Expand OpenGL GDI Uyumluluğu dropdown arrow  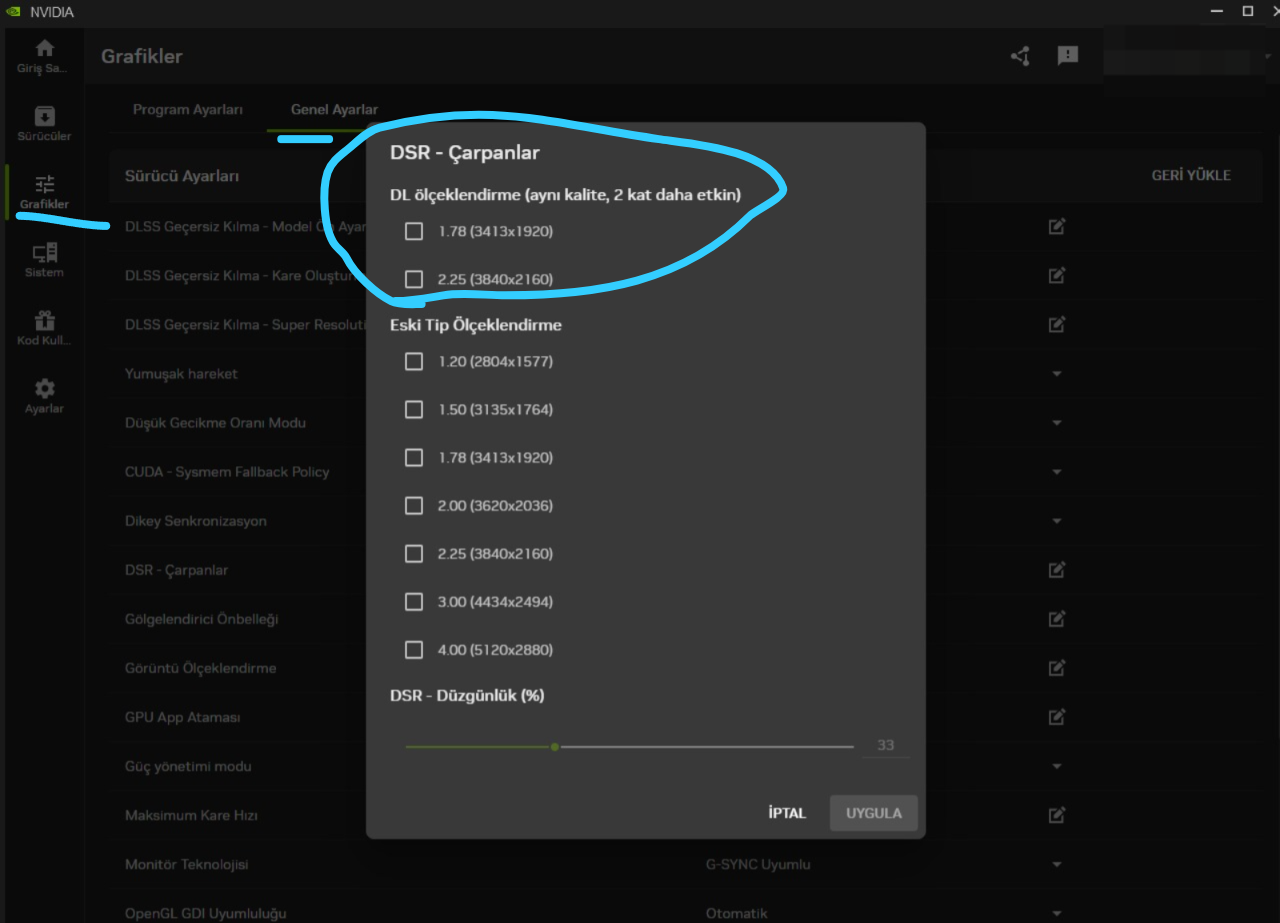pyautogui.click(x=1057, y=913)
